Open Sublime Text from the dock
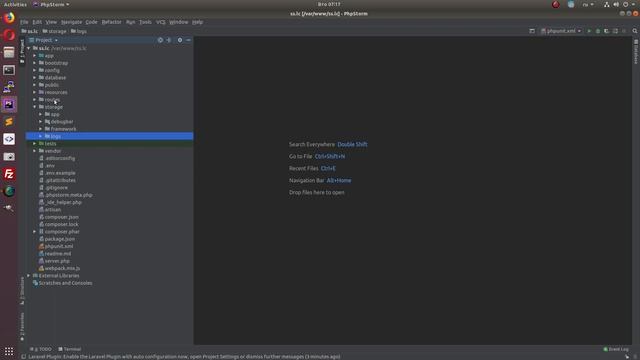This screenshot has height=360, width=640. (x=9, y=122)
